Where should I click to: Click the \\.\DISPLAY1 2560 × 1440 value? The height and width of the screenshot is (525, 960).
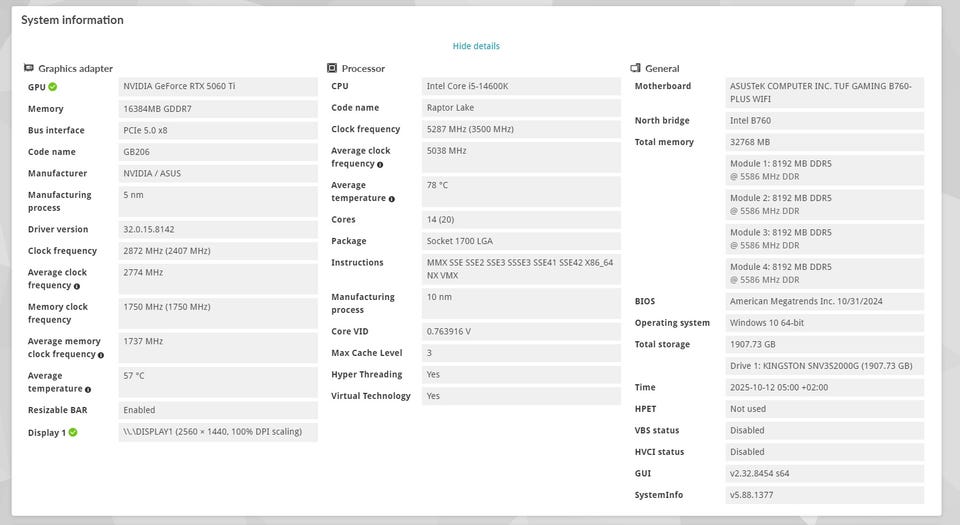point(218,432)
